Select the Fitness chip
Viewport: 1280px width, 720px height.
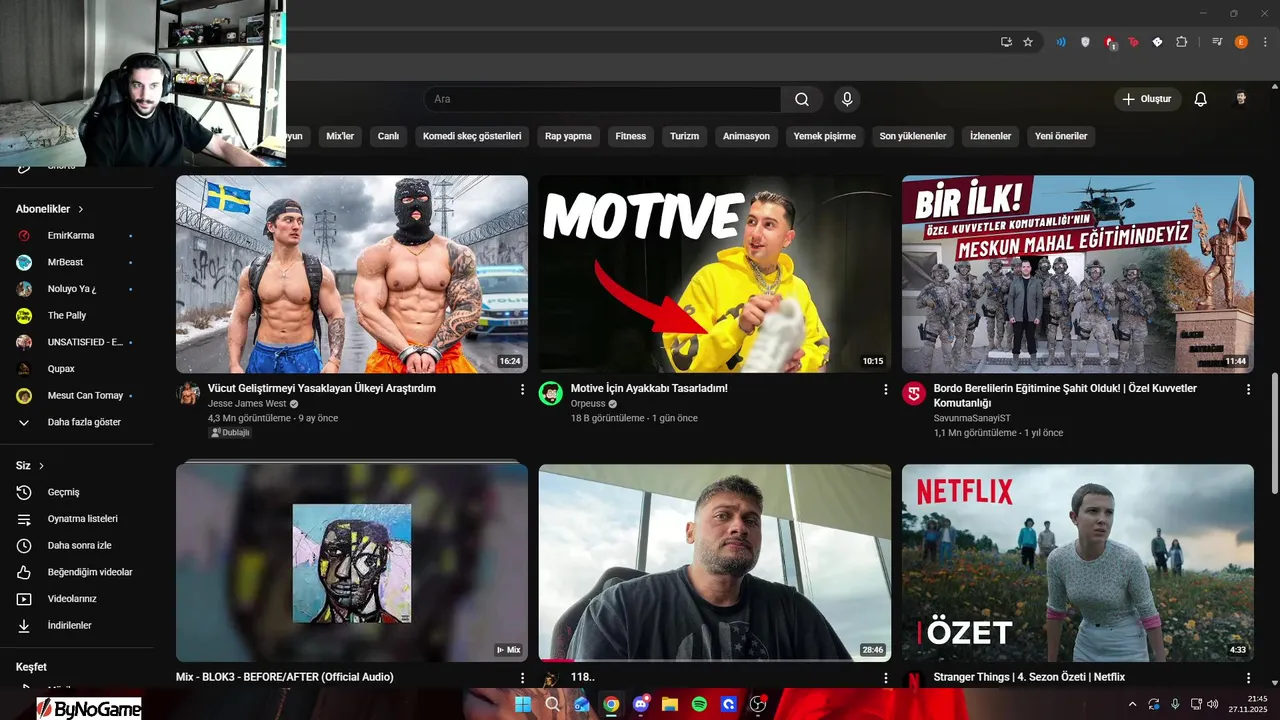631,136
